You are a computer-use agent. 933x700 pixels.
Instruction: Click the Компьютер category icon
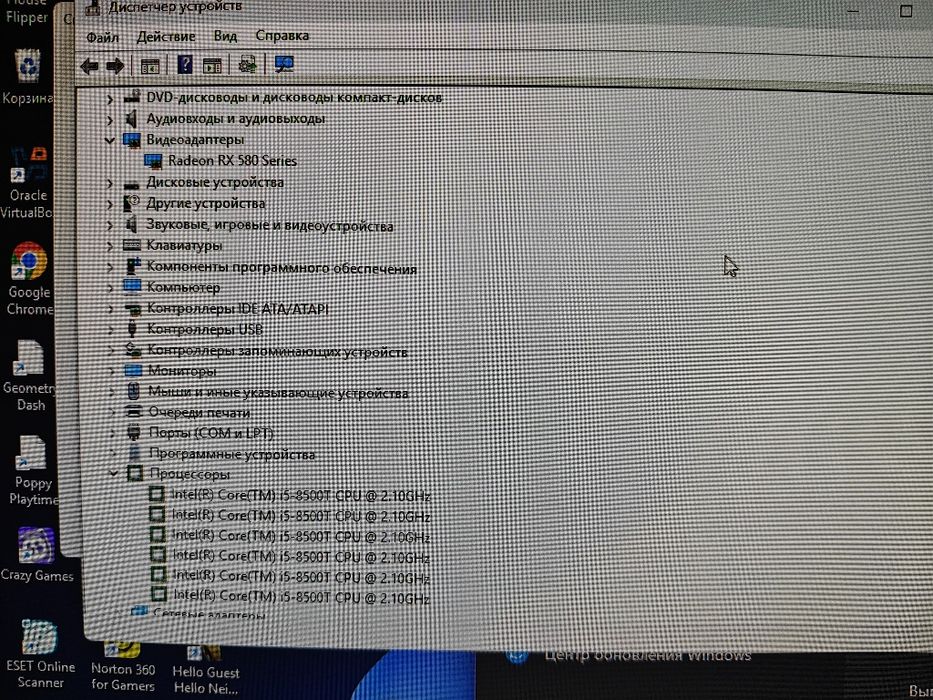click(132, 287)
